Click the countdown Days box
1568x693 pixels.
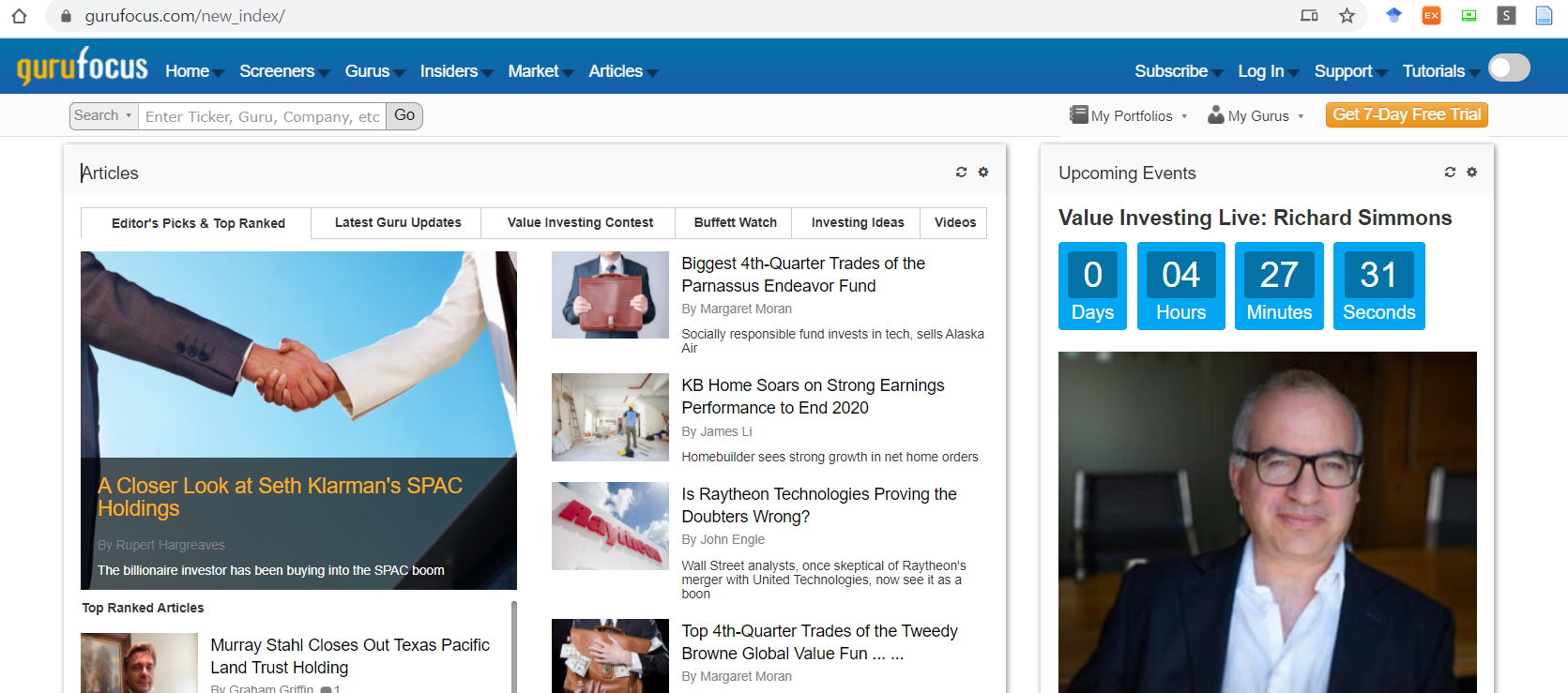pyautogui.click(x=1092, y=286)
